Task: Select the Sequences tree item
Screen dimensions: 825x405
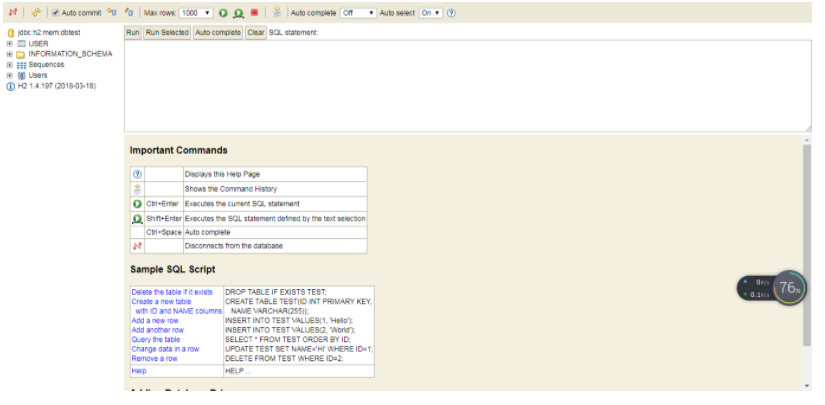Action: tap(46, 65)
